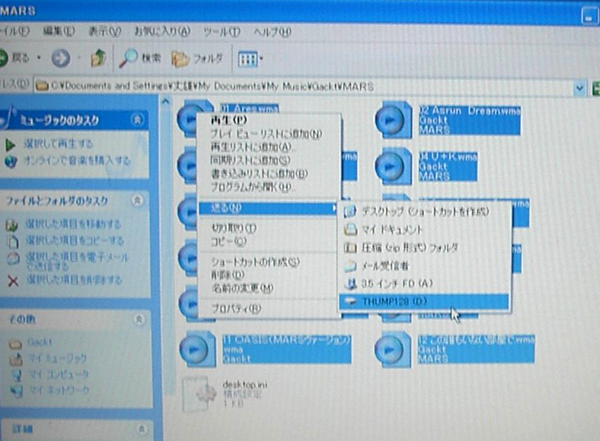
Task: Open マイ ネットワーク in その他 panel
Action: (x=60, y=390)
